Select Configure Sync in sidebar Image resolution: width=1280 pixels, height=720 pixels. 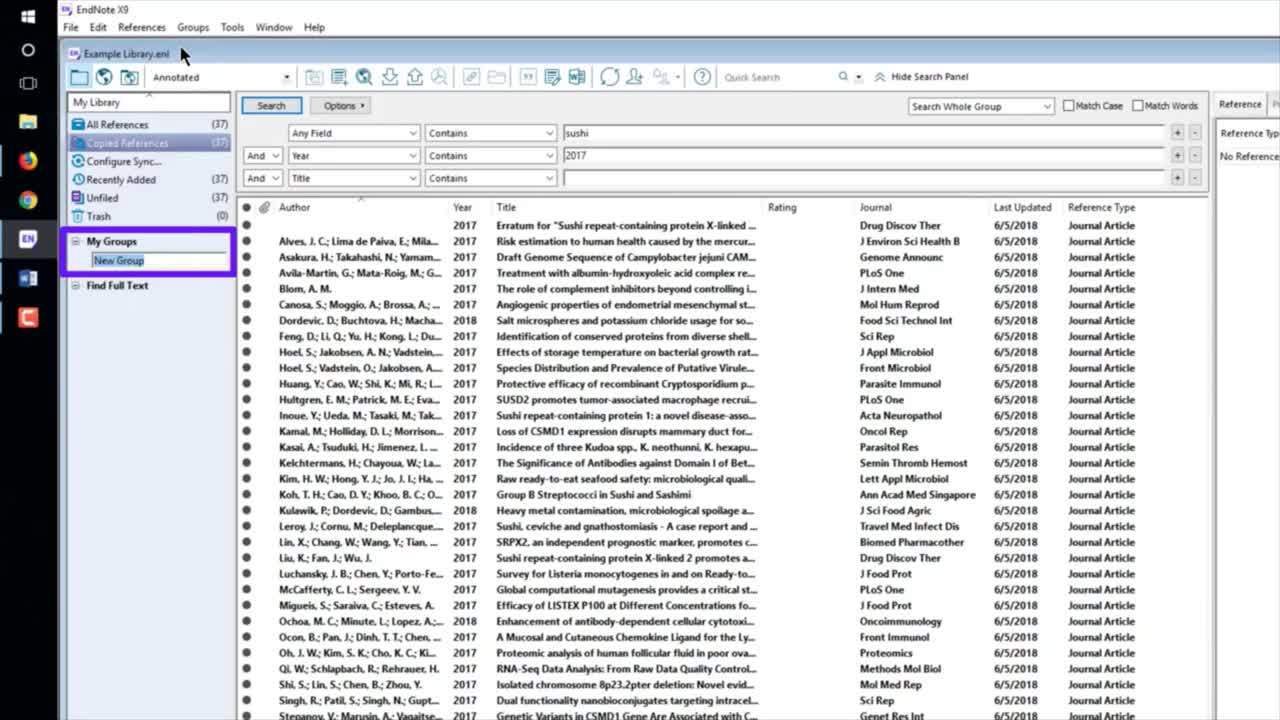[x=148, y=161]
